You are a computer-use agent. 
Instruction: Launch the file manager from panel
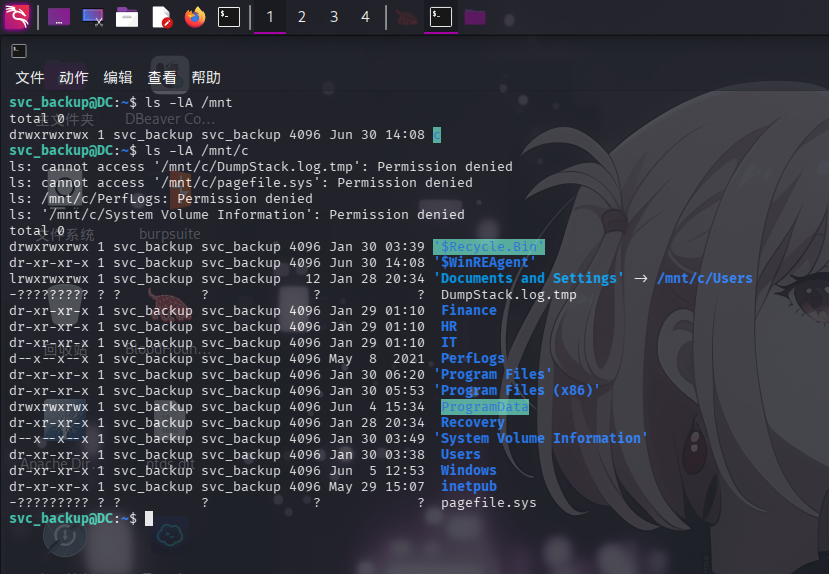[127, 17]
